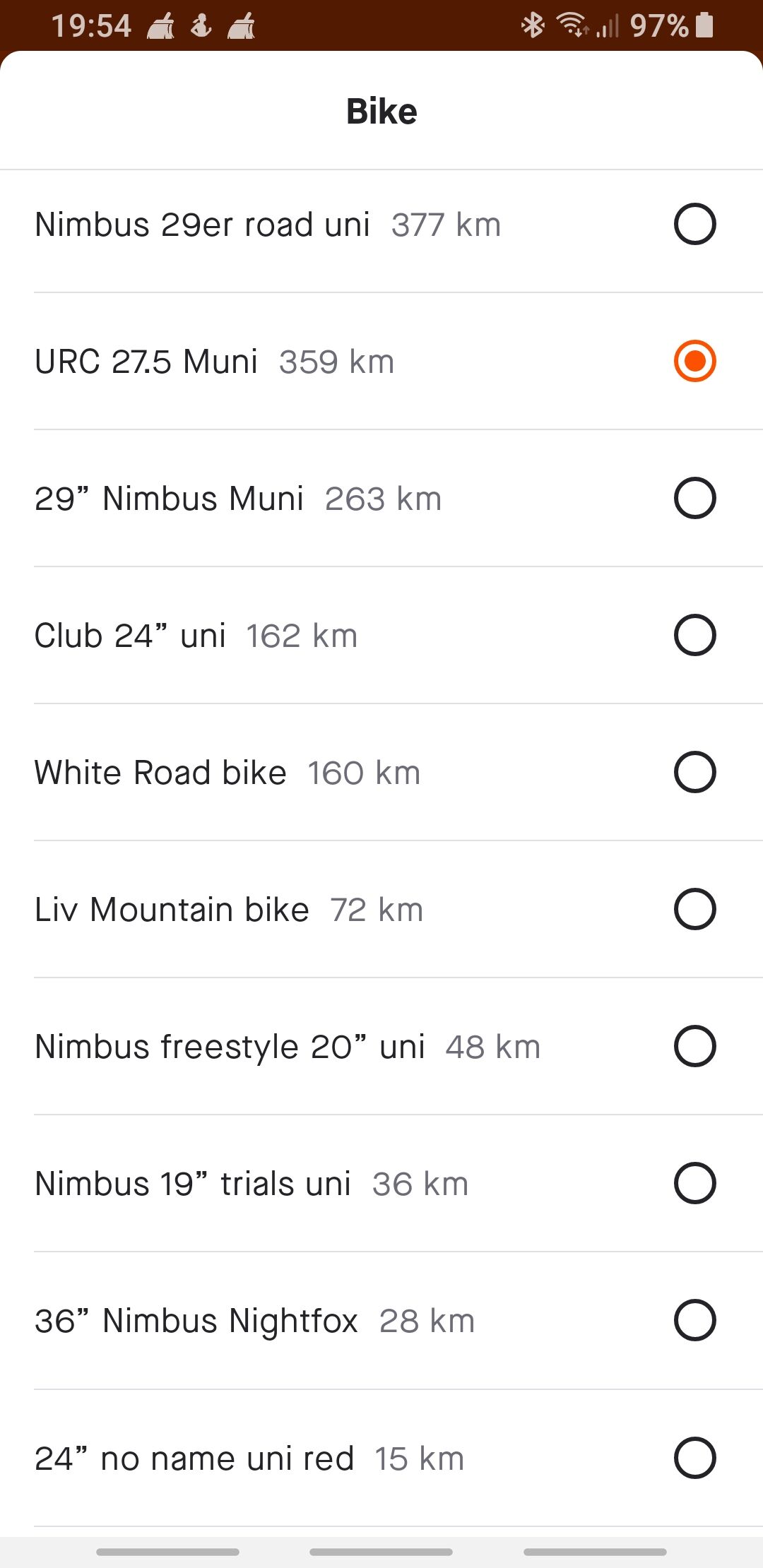This screenshot has width=763, height=1568.
Task: Select the Nimbus 29er road uni radio button
Action: coord(695,224)
